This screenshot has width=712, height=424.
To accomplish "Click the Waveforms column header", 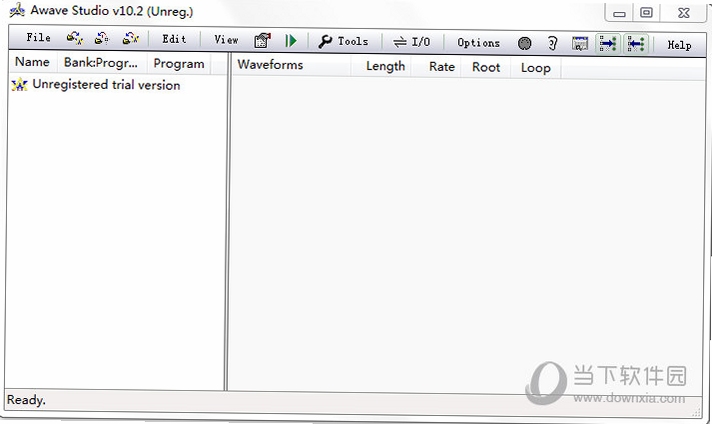I will coord(291,65).
